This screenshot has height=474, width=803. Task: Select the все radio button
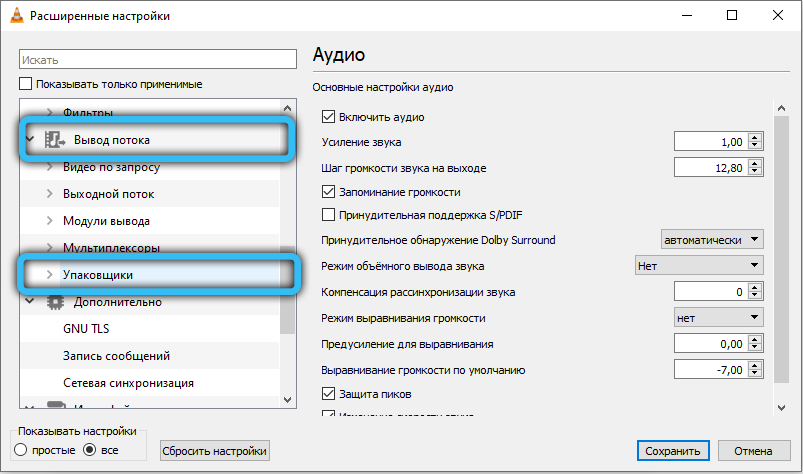pyautogui.click(x=90, y=450)
